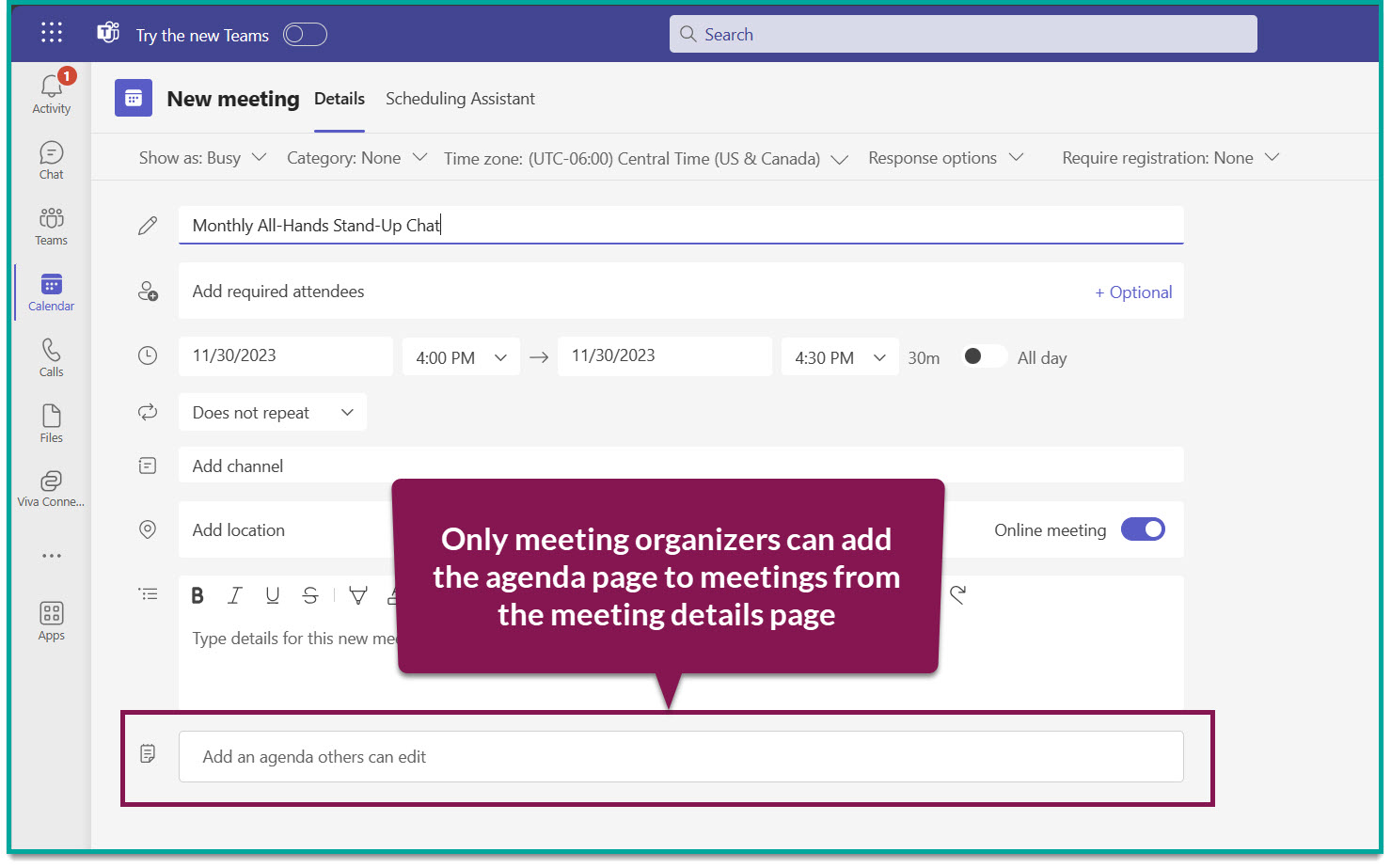This screenshot has width=1391, height=868.
Task: Turn on the All day toggle
Action: (984, 355)
